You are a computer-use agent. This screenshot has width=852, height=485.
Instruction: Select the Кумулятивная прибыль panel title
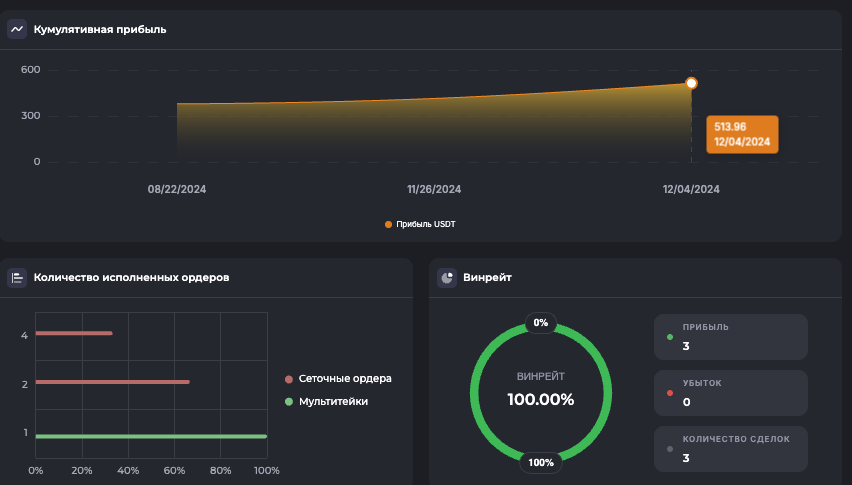(x=100, y=29)
